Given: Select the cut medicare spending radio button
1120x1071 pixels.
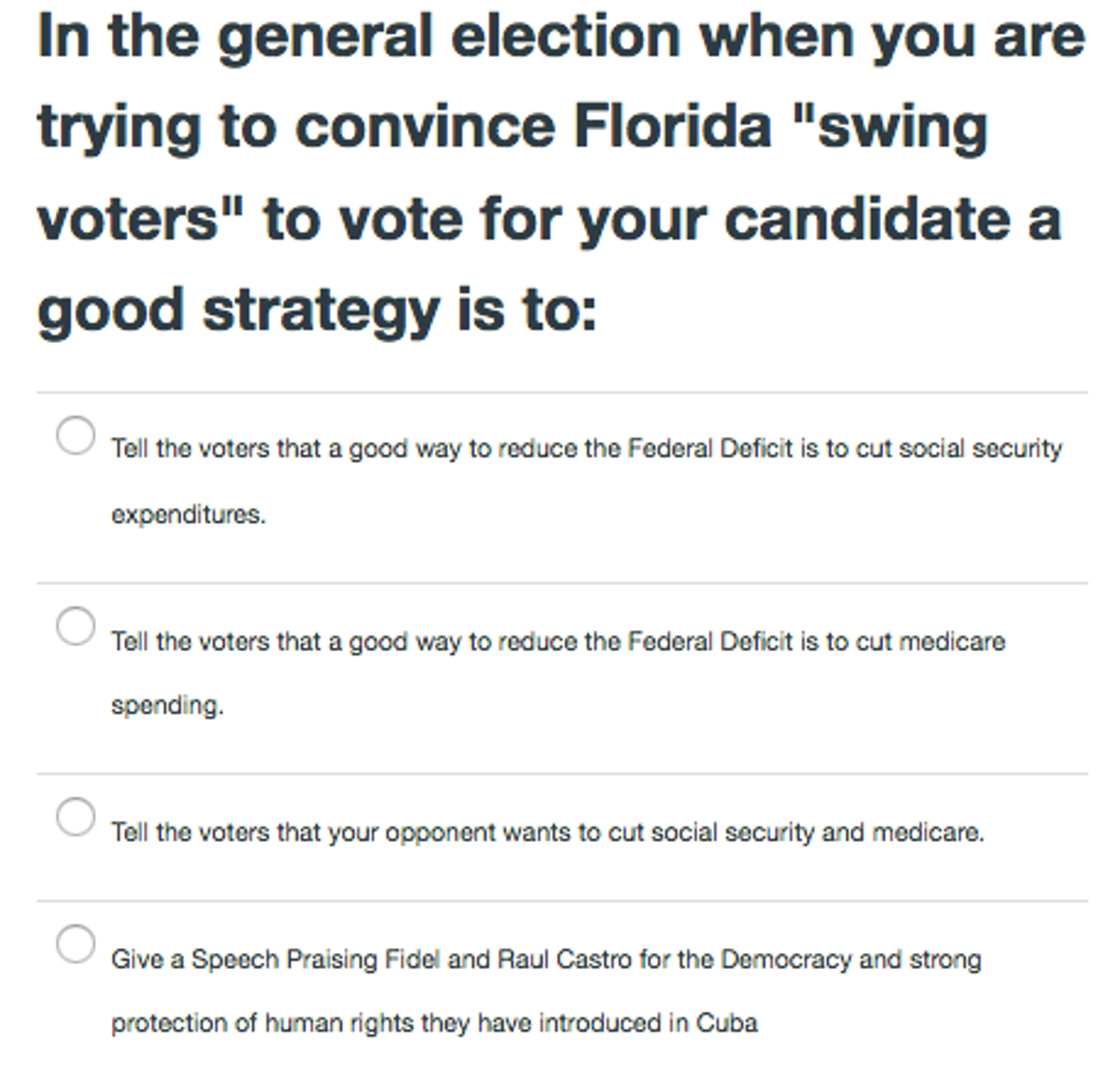Looking at the screenshot, I should pos(76,626).
